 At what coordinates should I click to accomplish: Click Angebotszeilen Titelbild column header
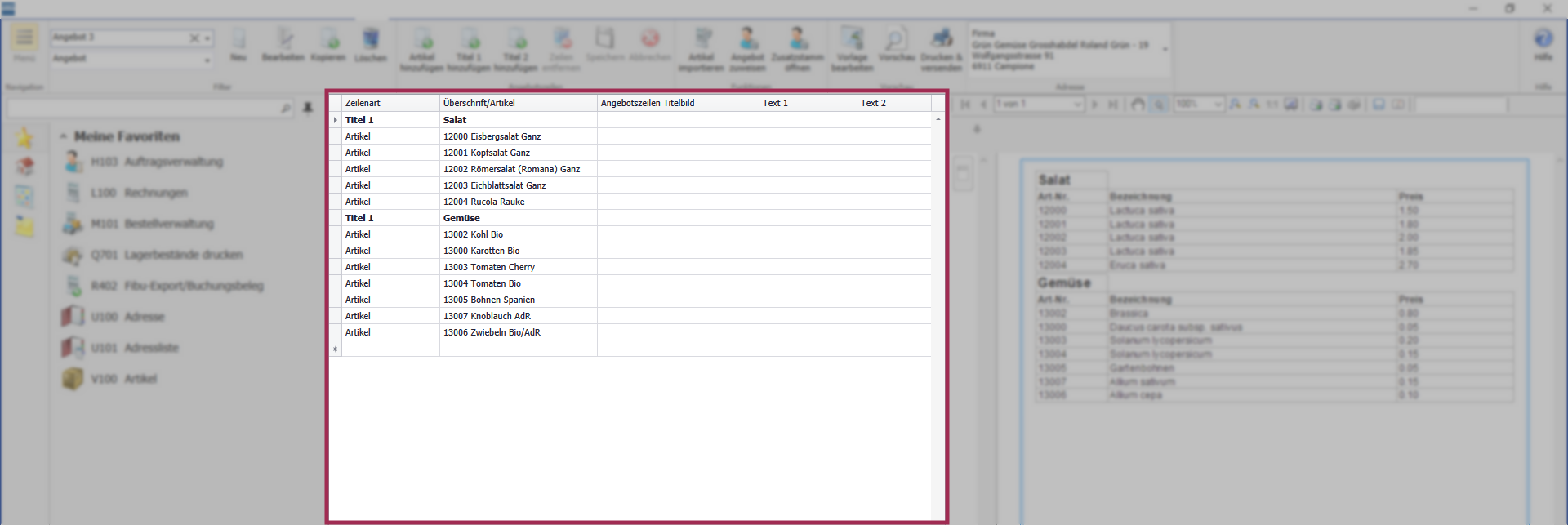[678, 103]
